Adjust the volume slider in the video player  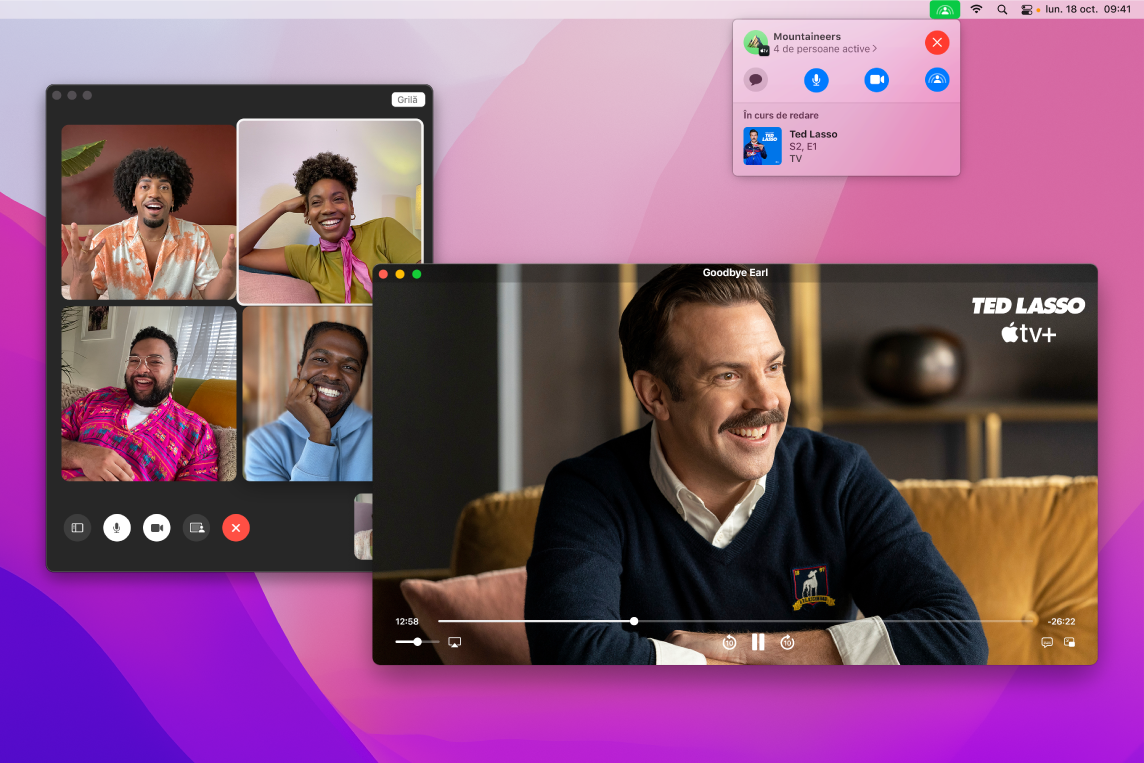pos(415,642)
